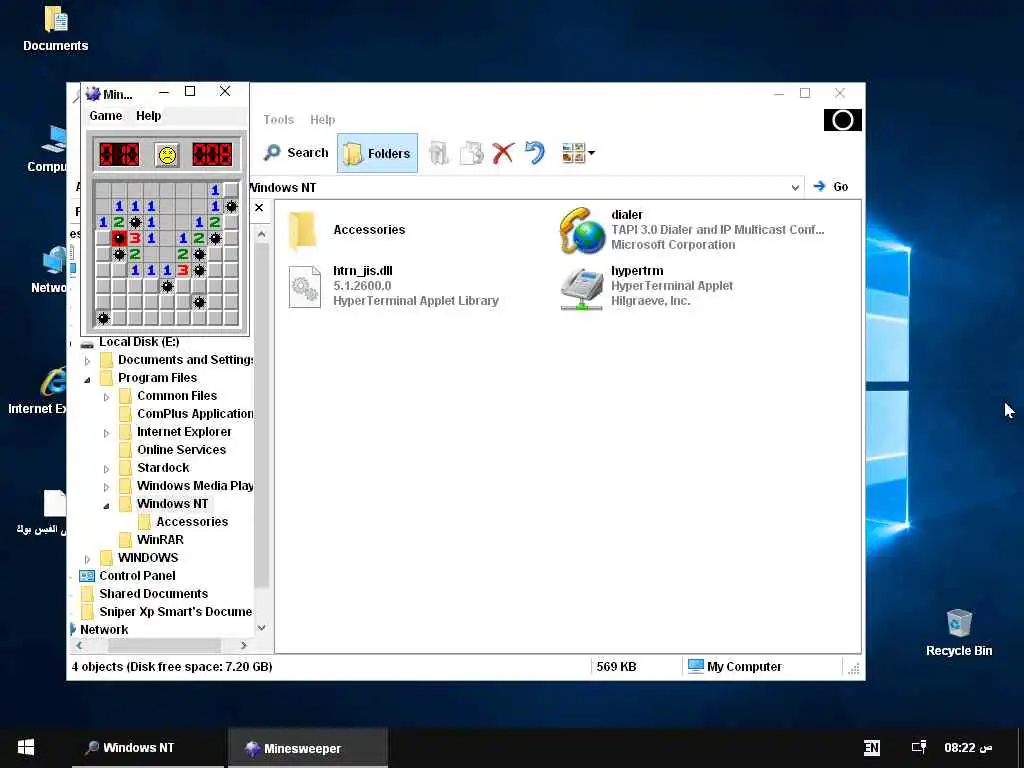The image size is (1024, 768).
Task: Click the Minesweeper timer display
Action: (x=212, y=155)
